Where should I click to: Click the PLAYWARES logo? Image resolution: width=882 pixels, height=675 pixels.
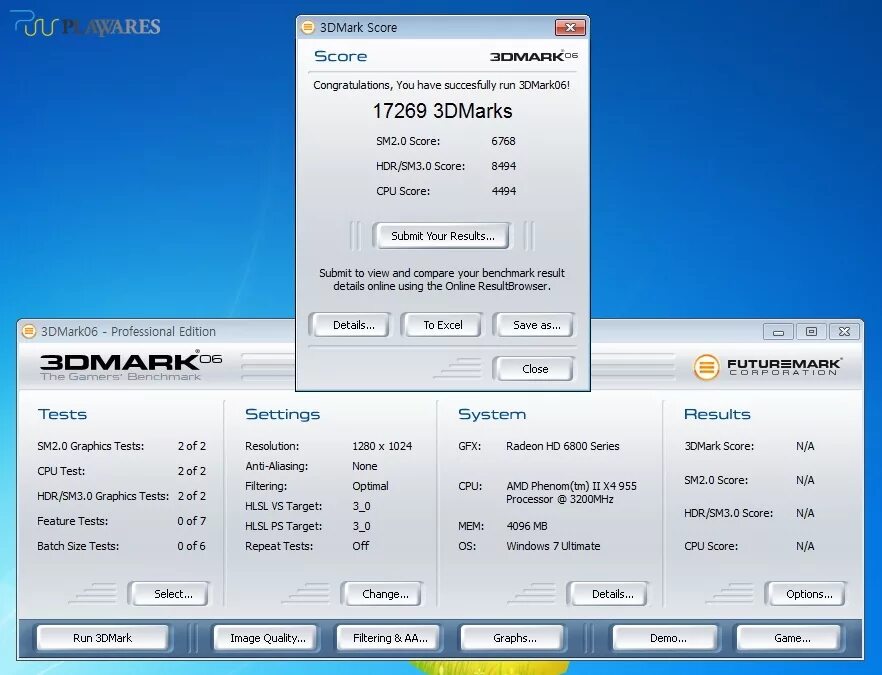[x=85, y=25]
